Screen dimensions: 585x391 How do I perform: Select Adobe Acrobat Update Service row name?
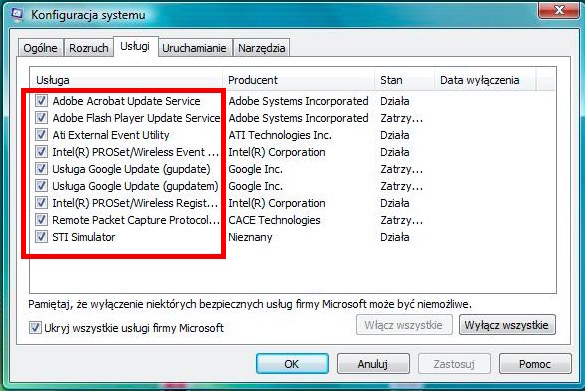[126, 101]
